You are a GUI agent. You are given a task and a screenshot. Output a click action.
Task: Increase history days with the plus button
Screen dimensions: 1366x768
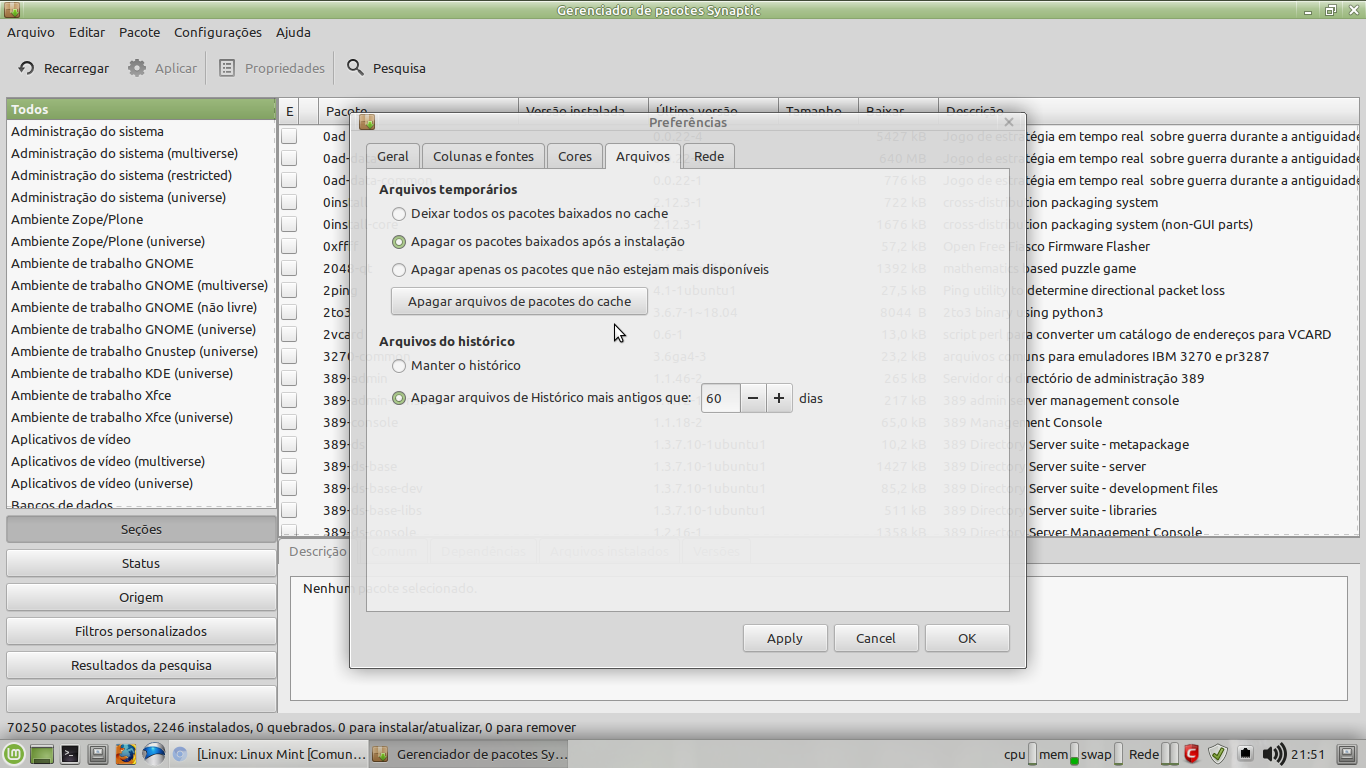[779, 398]
